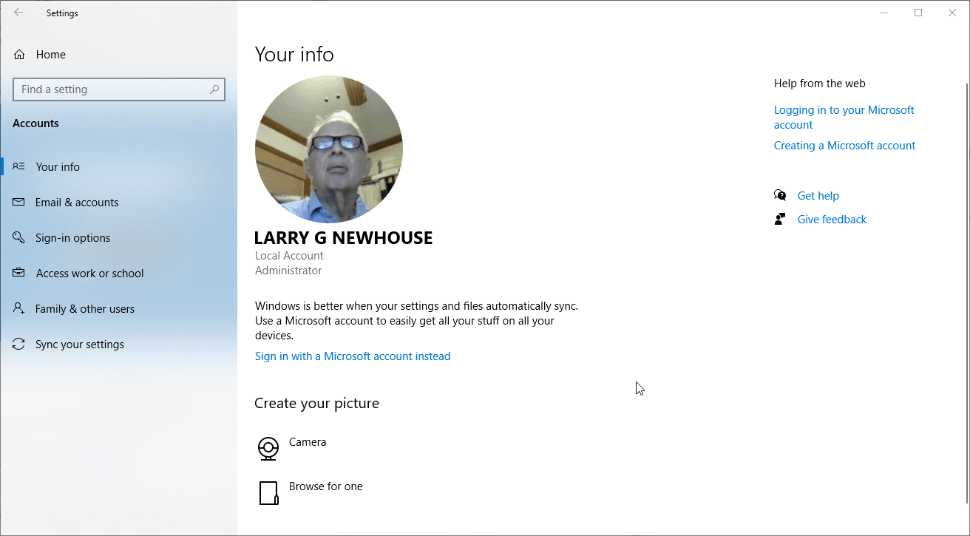970x536 pixels.
Task: Click the LARRY G NEWHOUSE account name
Action: click(343, 238)
